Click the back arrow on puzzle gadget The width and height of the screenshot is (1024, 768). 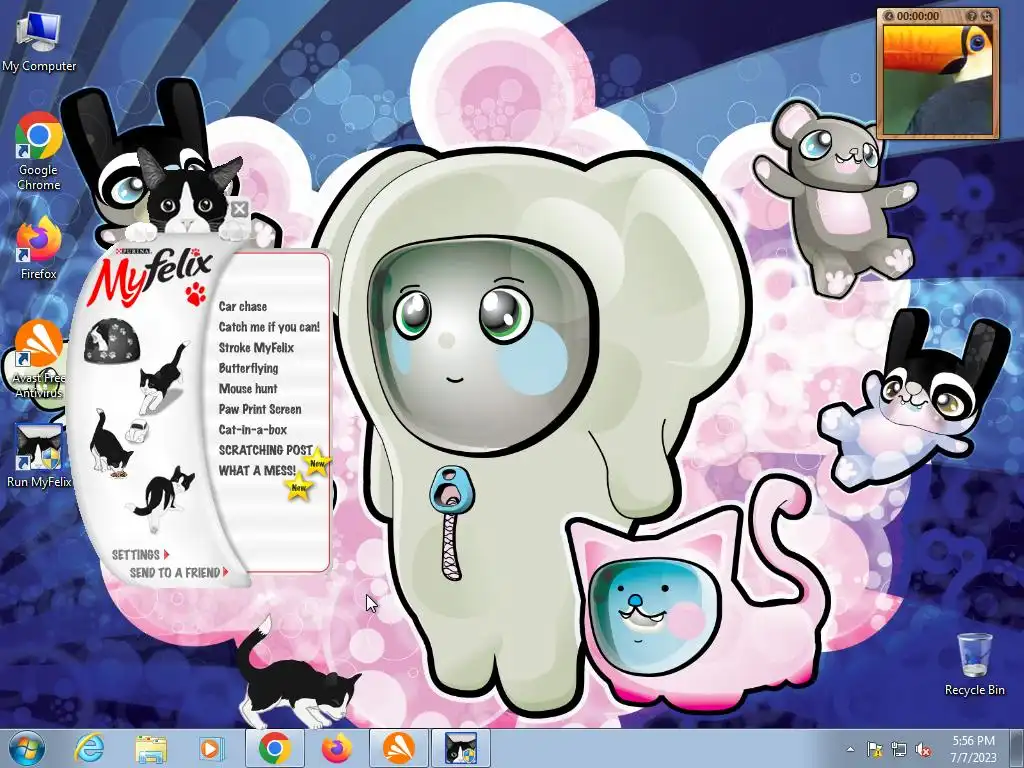[x=889, y=16]
